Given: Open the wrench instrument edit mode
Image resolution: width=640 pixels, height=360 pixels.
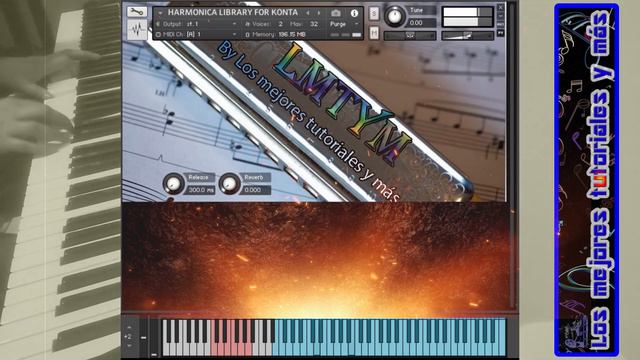Looking at the screenshot, I should point(136,11).
